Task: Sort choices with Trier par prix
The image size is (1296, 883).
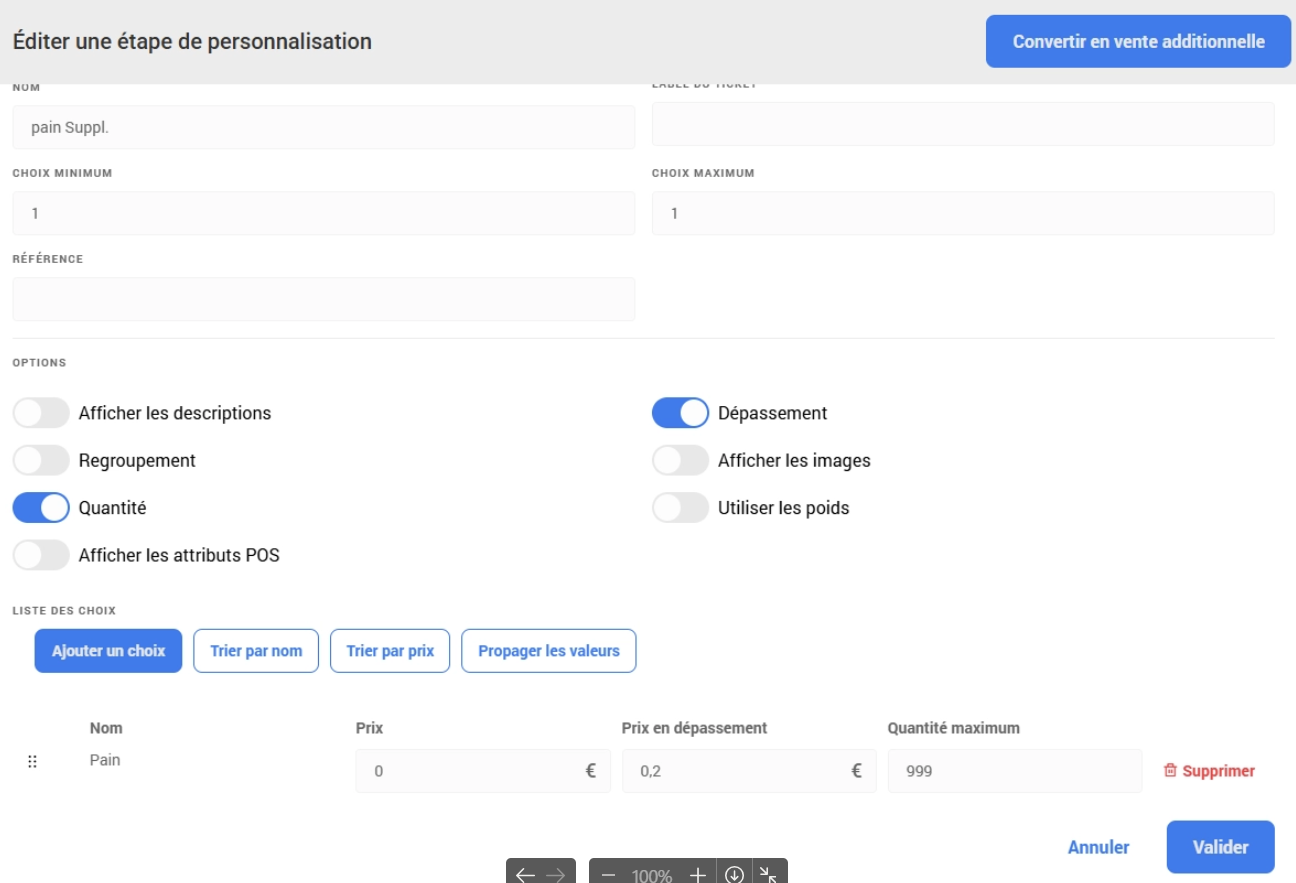Action: pos(390,651)
